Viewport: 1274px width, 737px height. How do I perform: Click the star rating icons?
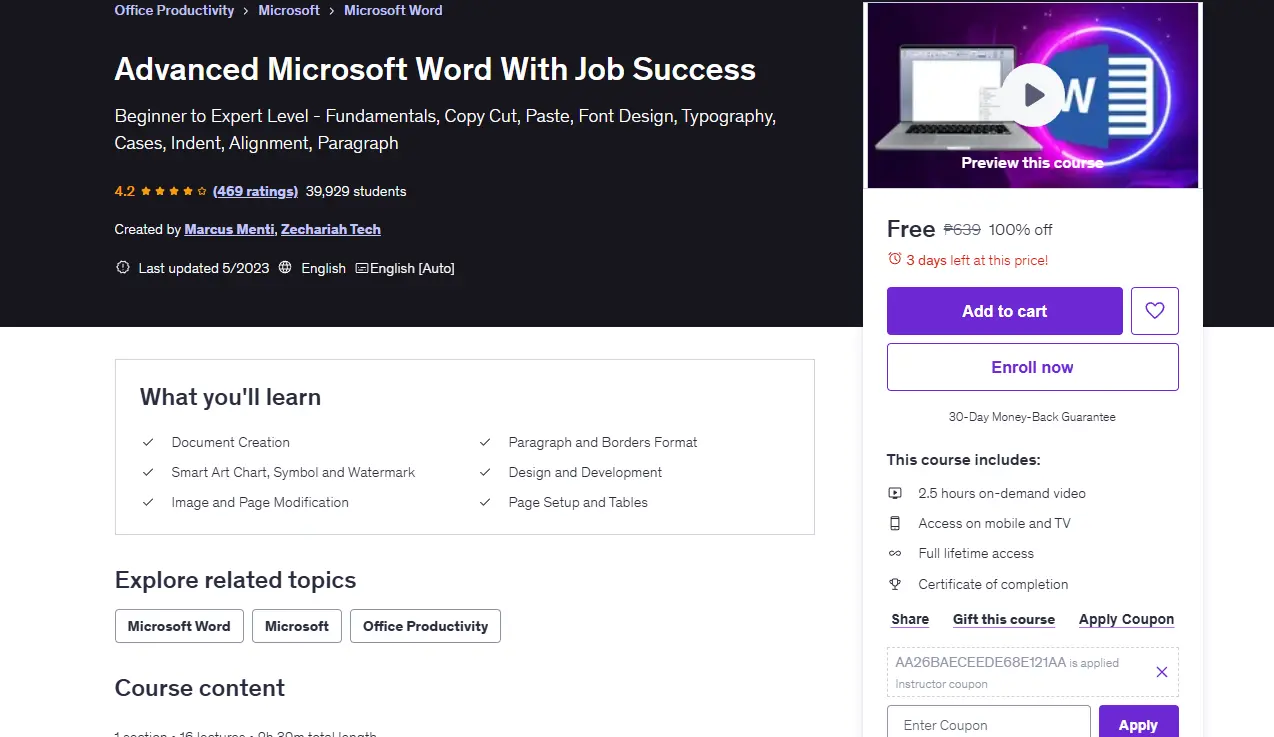tap(174, 191)
